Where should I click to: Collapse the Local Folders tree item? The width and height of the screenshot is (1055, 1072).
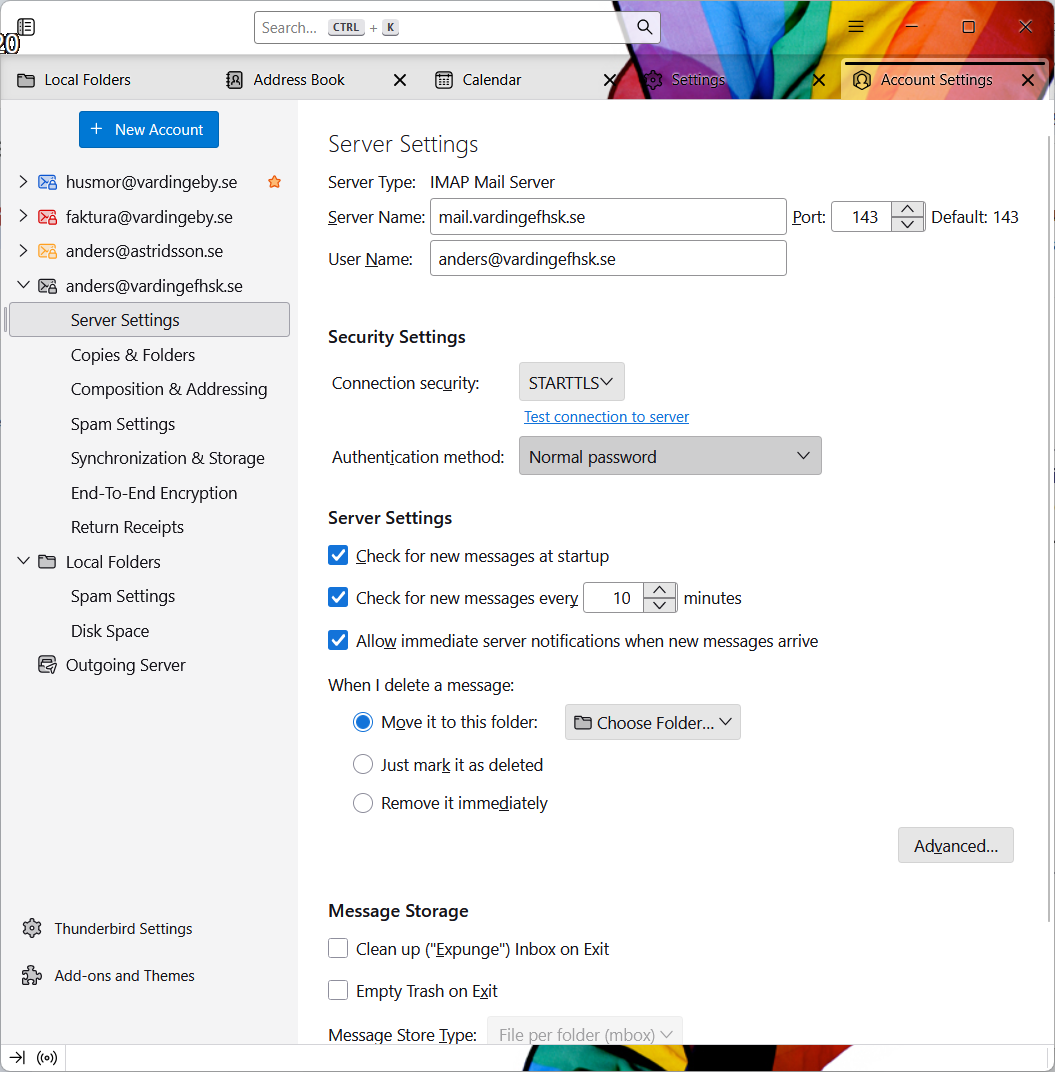point(23,561)
